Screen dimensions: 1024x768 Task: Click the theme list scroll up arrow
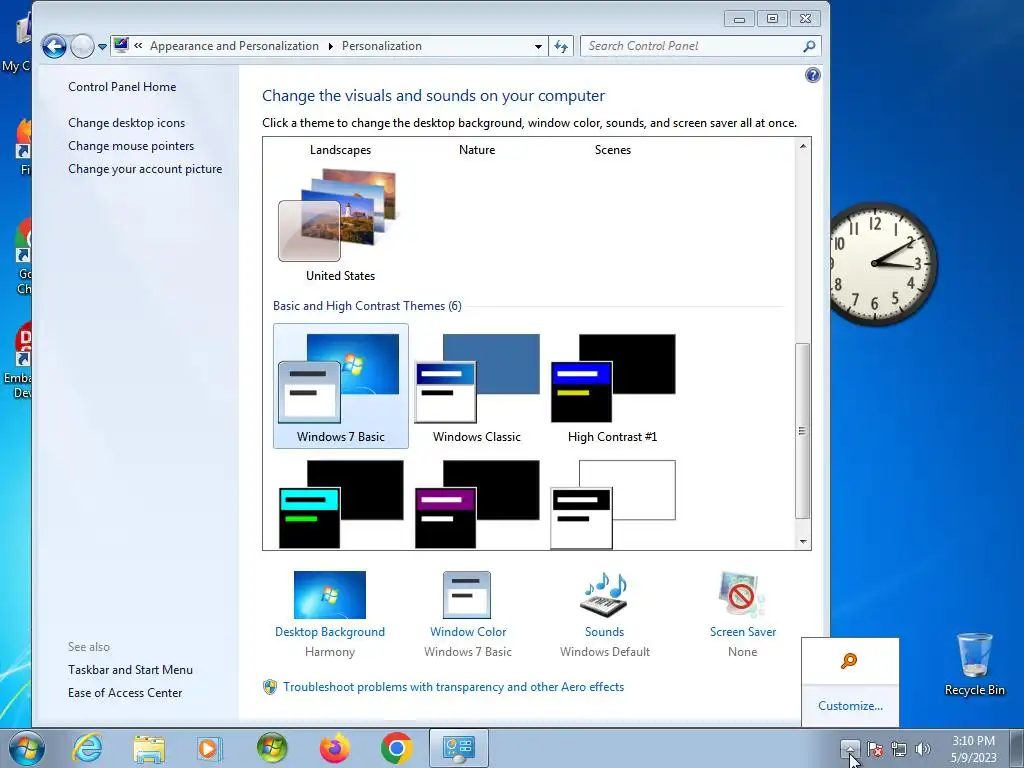pyautogui.click(x=803, y=146)
